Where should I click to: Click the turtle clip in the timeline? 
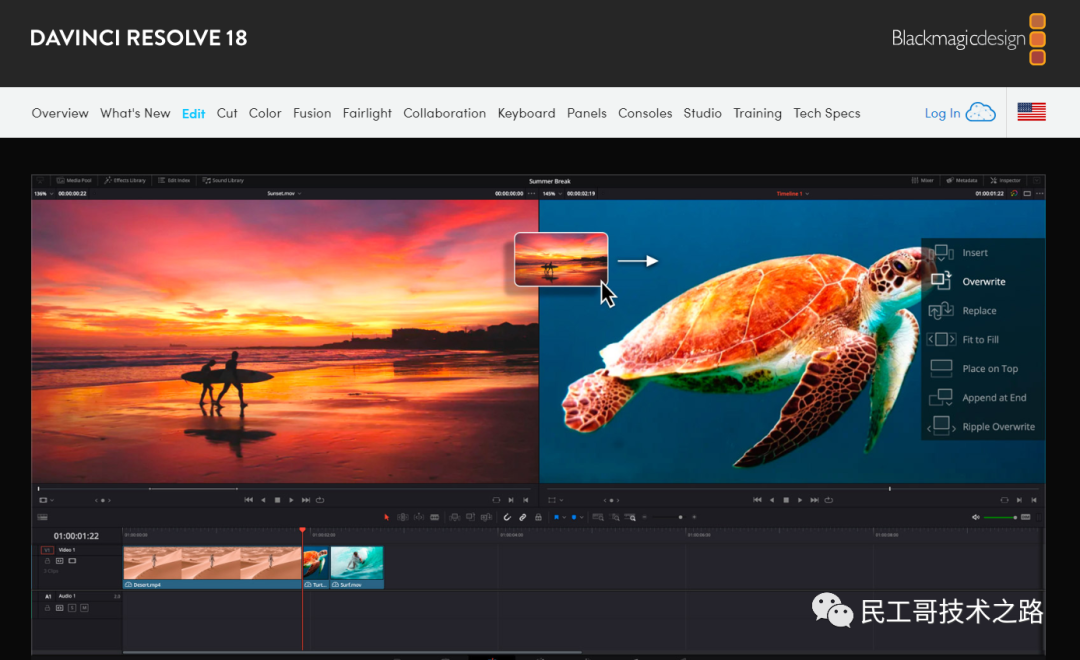click(315, 568)
